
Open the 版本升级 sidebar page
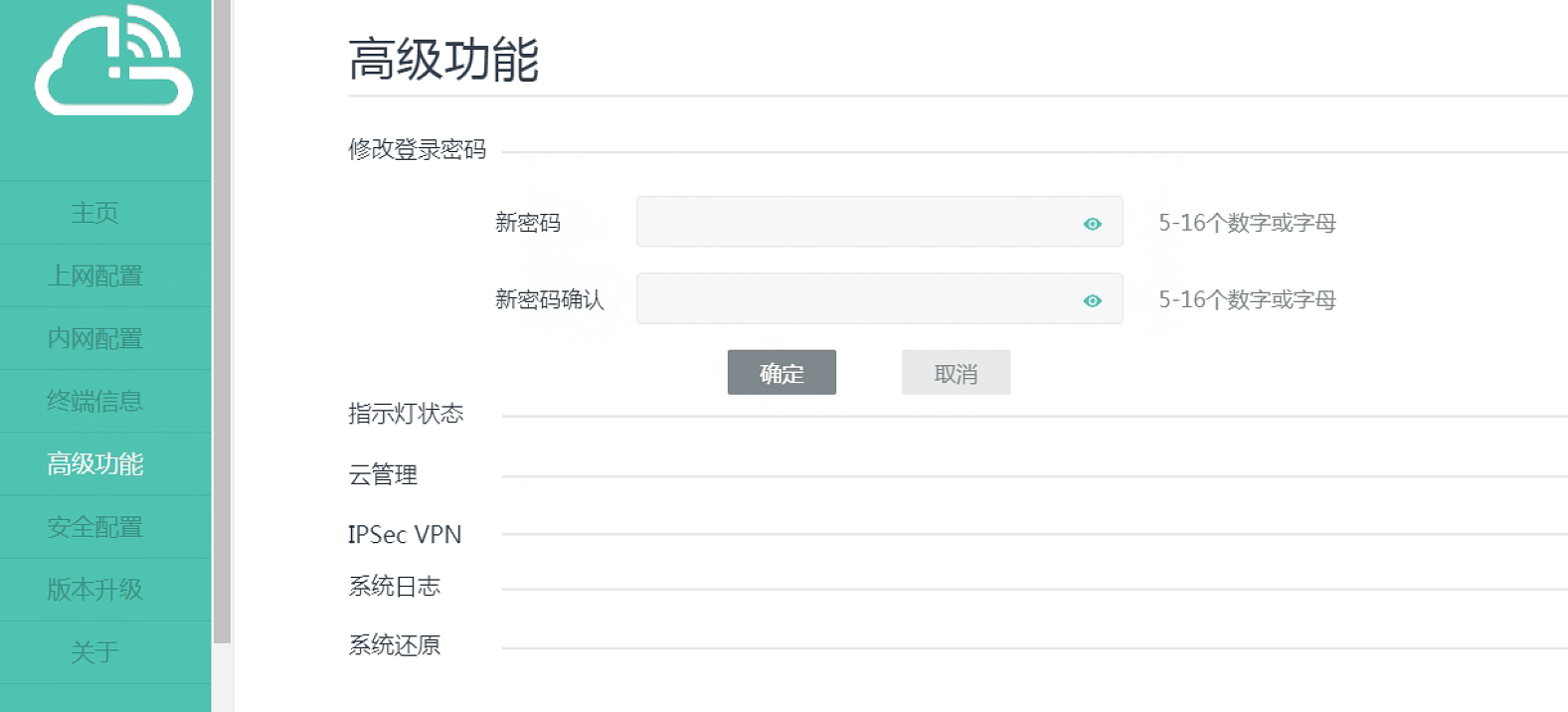pos(95,590)
